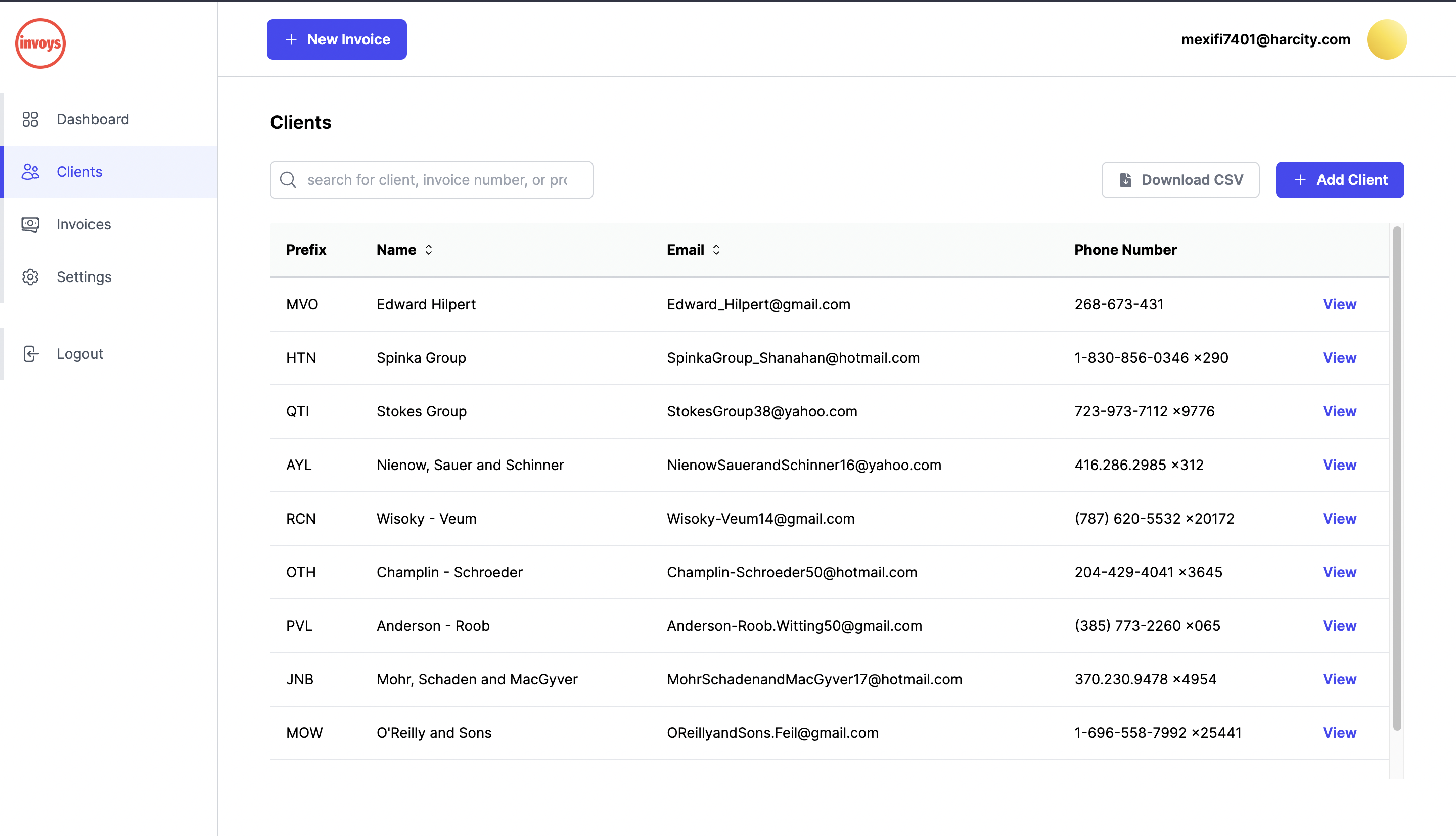
Task: Click the MOW prefix cell
Action: click(304, 733)
